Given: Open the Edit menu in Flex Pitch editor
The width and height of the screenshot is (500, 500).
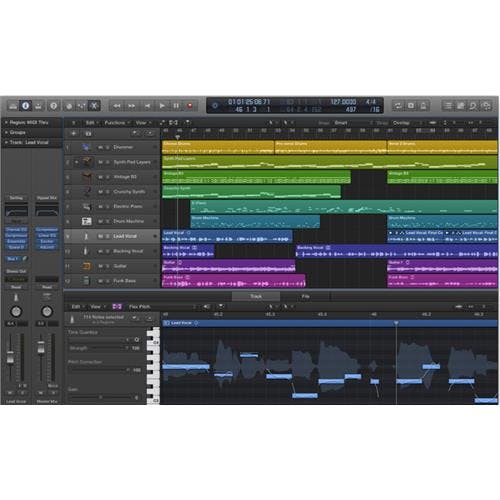Looking at the screenshot, I should pos(78,306).
